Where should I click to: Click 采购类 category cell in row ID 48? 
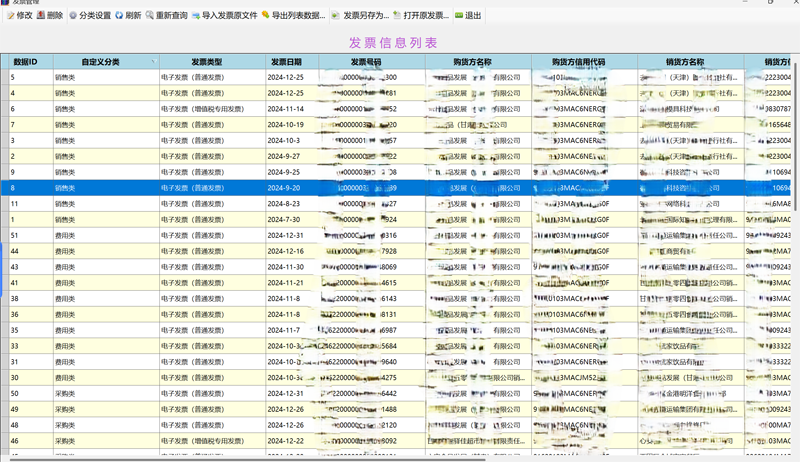tap(106, 425)
